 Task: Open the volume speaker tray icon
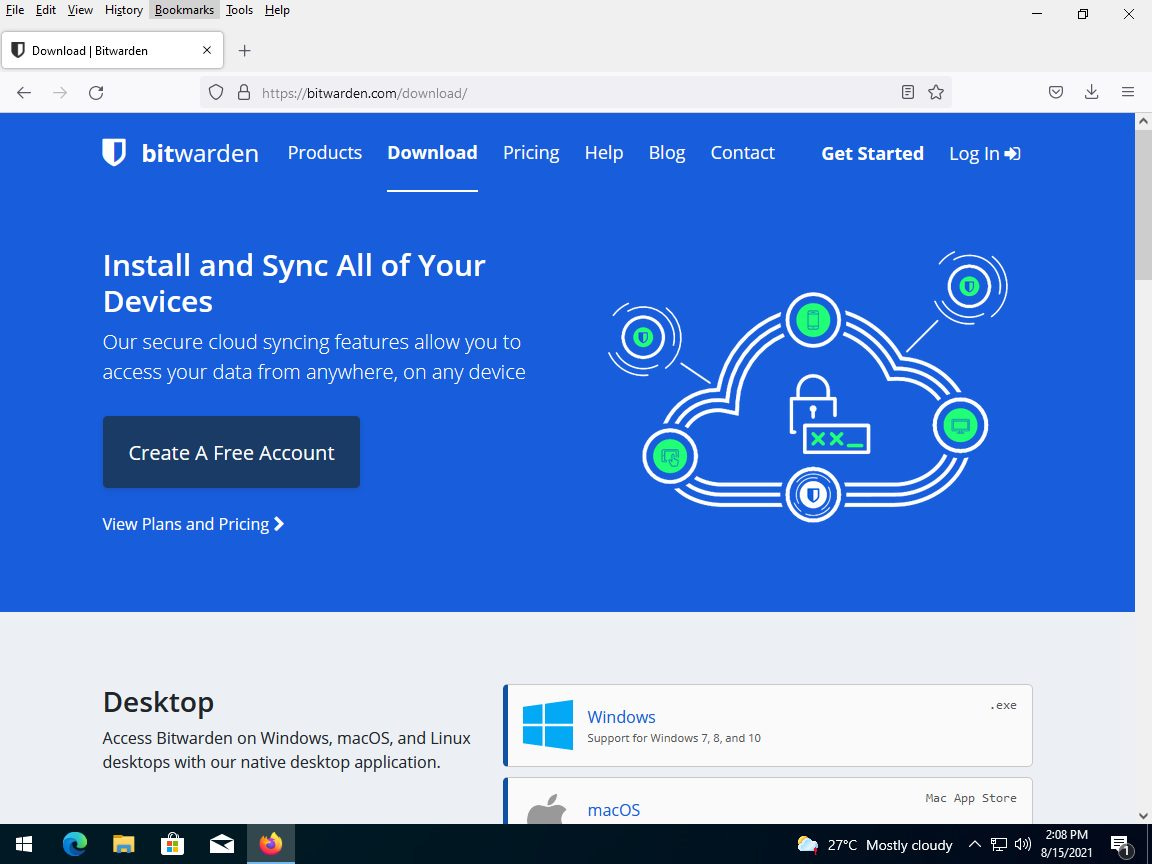coord(1022,845)
